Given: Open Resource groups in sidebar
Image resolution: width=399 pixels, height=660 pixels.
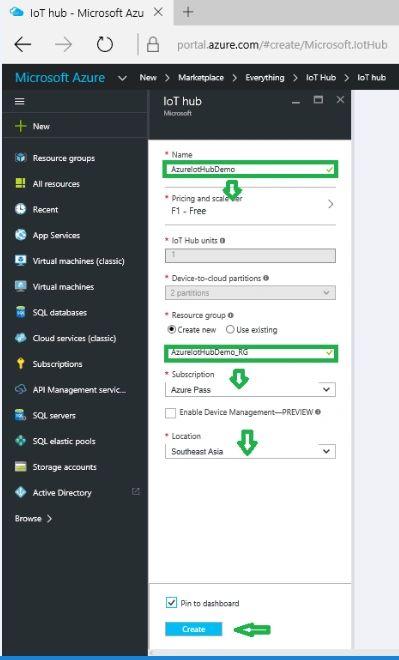Looking at the screenshot, I should click(64, 158).
